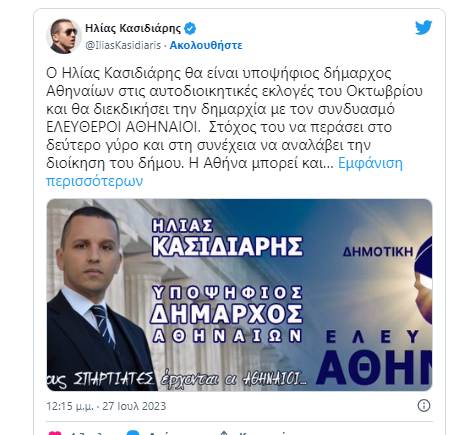Click the blue verified badge
462x435 pixels.
pos(190,28)
